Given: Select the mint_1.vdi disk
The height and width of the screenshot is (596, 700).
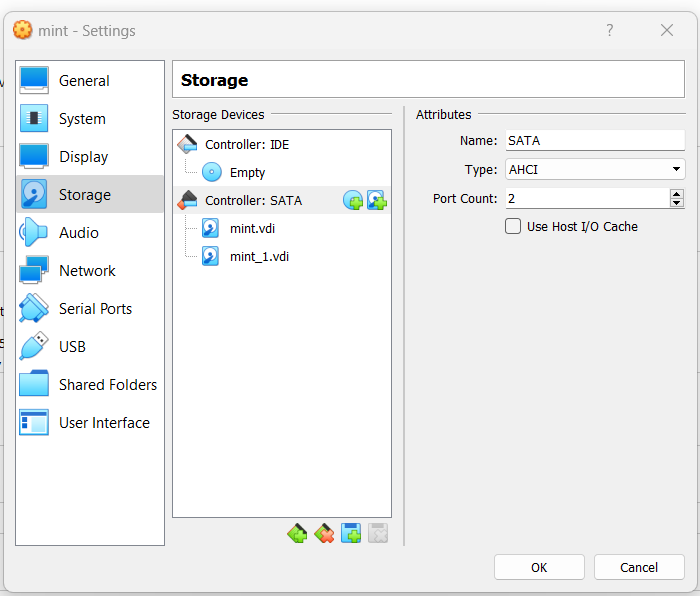Looking at the screenshot, I should [x=282, y=257].
